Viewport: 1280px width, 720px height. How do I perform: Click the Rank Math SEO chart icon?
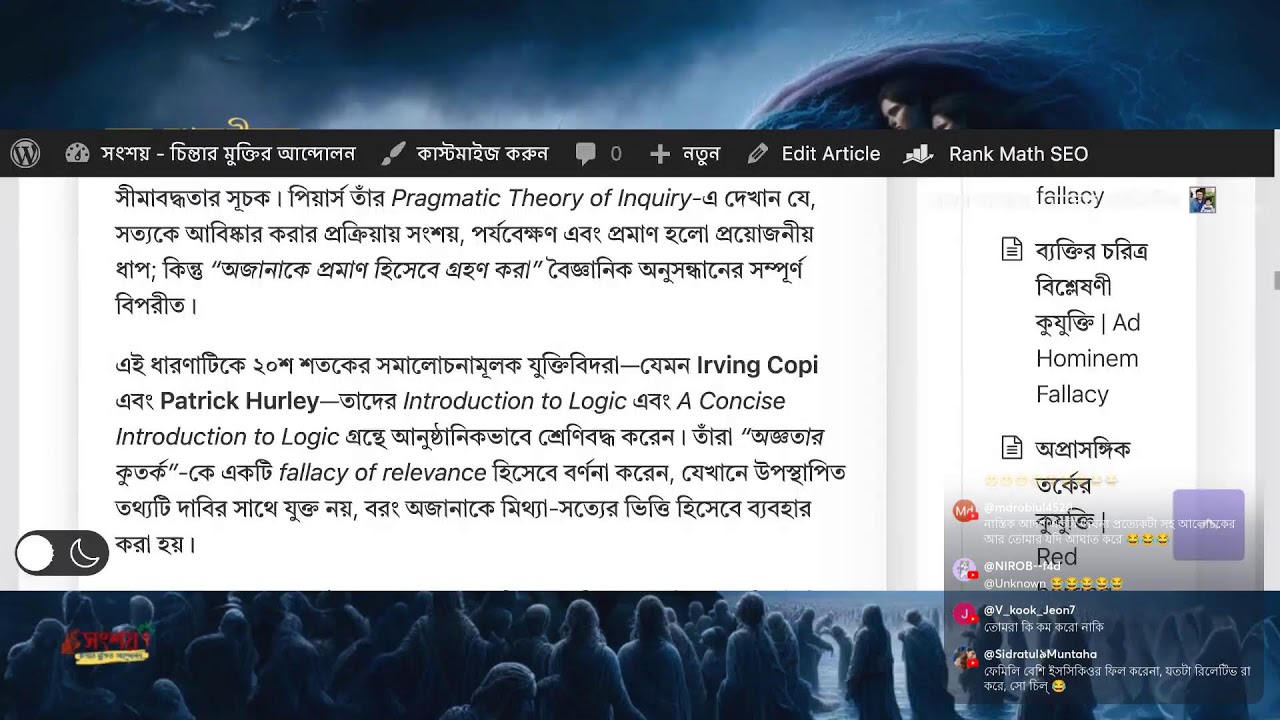919,154
